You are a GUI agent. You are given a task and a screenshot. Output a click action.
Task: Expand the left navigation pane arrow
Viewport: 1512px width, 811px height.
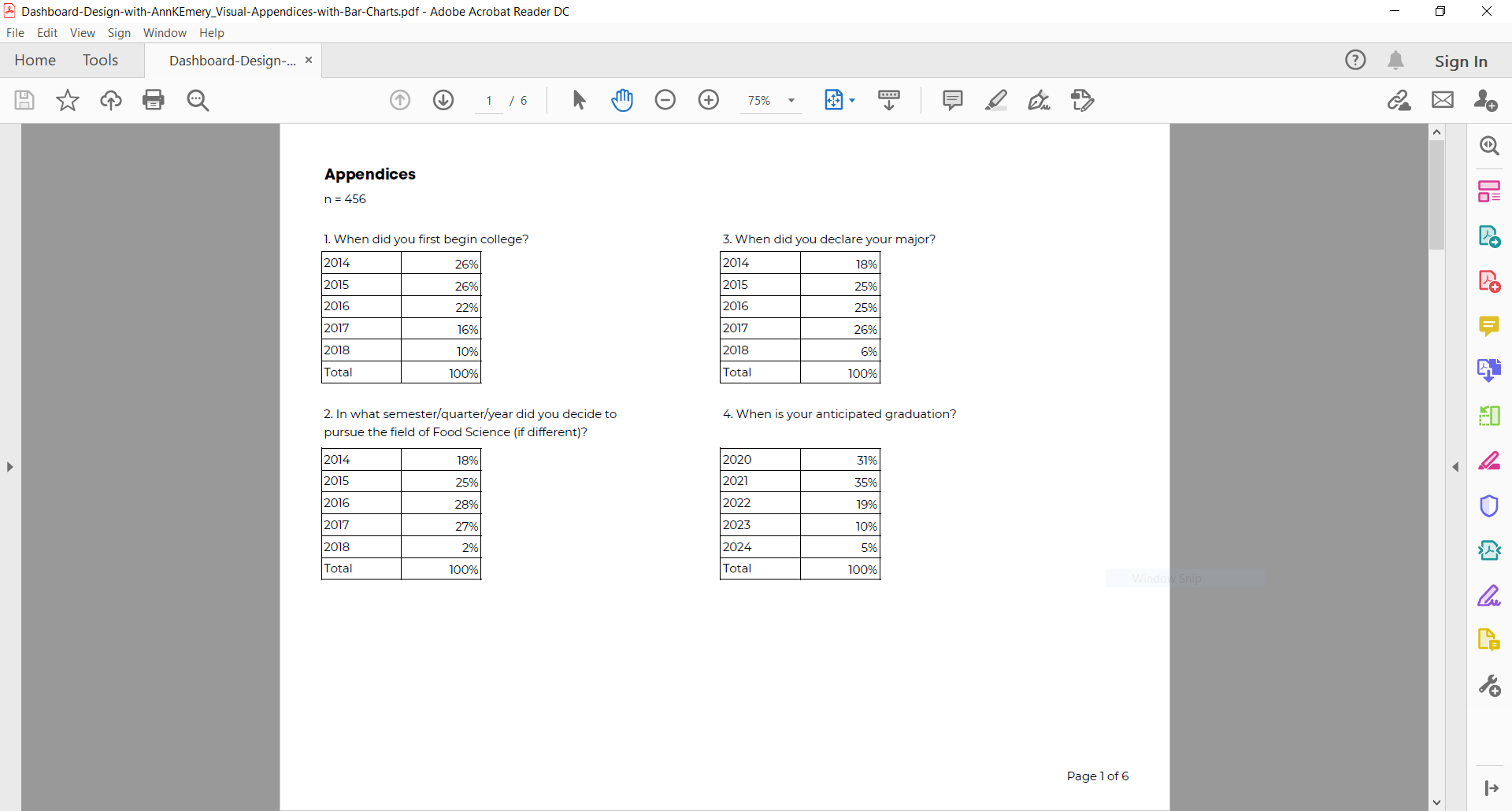pos(9,466)
